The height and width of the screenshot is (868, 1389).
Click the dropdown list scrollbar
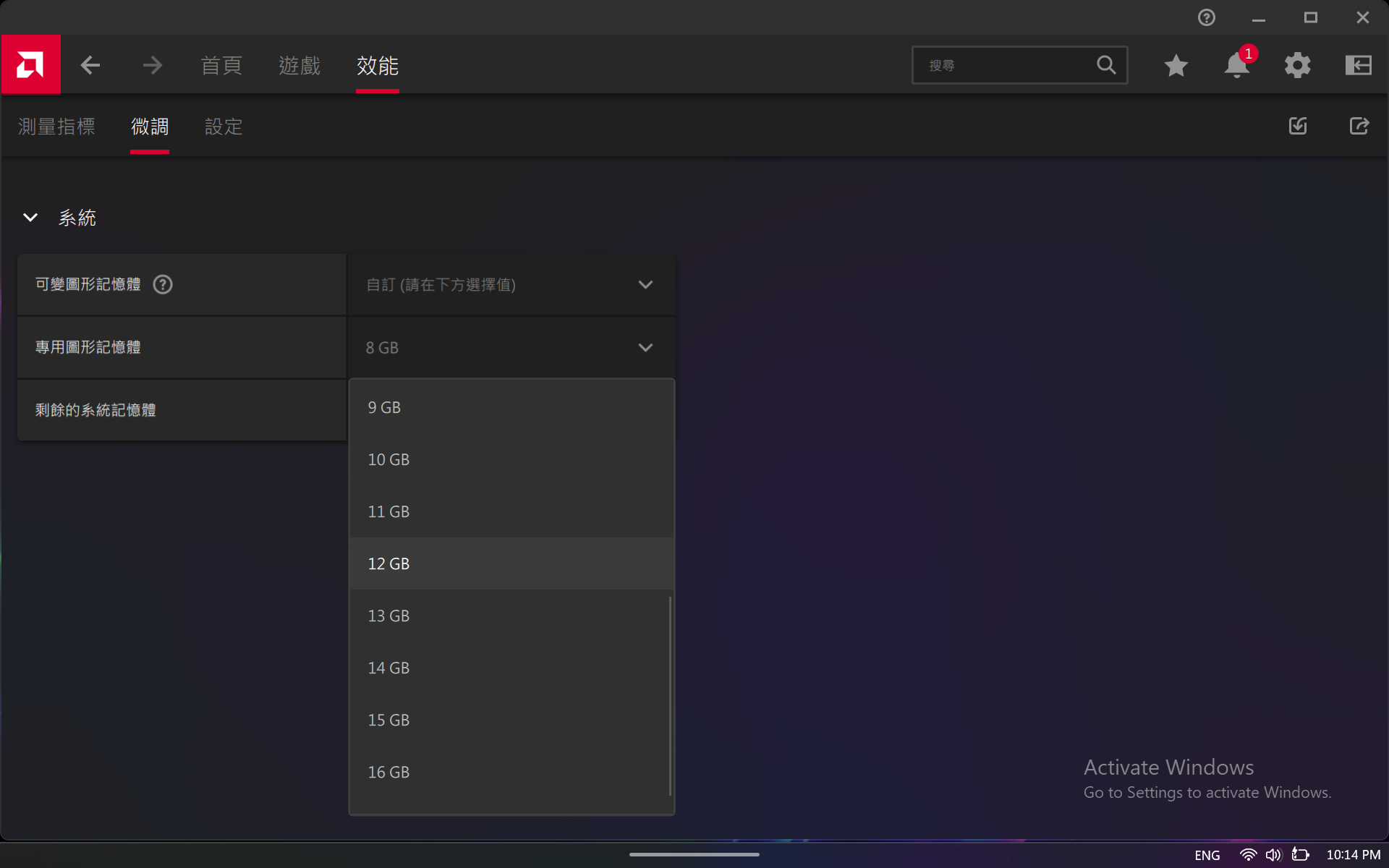(x=671, y=694)
